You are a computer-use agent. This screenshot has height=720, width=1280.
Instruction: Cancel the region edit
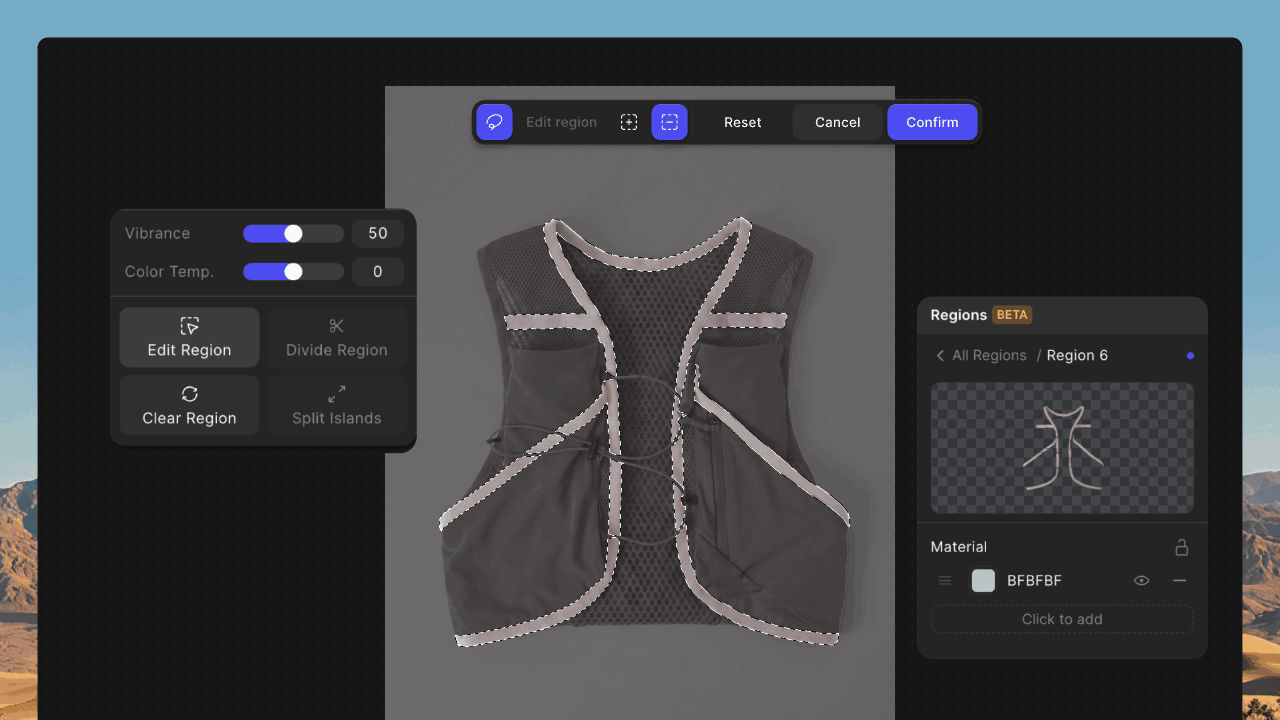click(x=837, y=122)
